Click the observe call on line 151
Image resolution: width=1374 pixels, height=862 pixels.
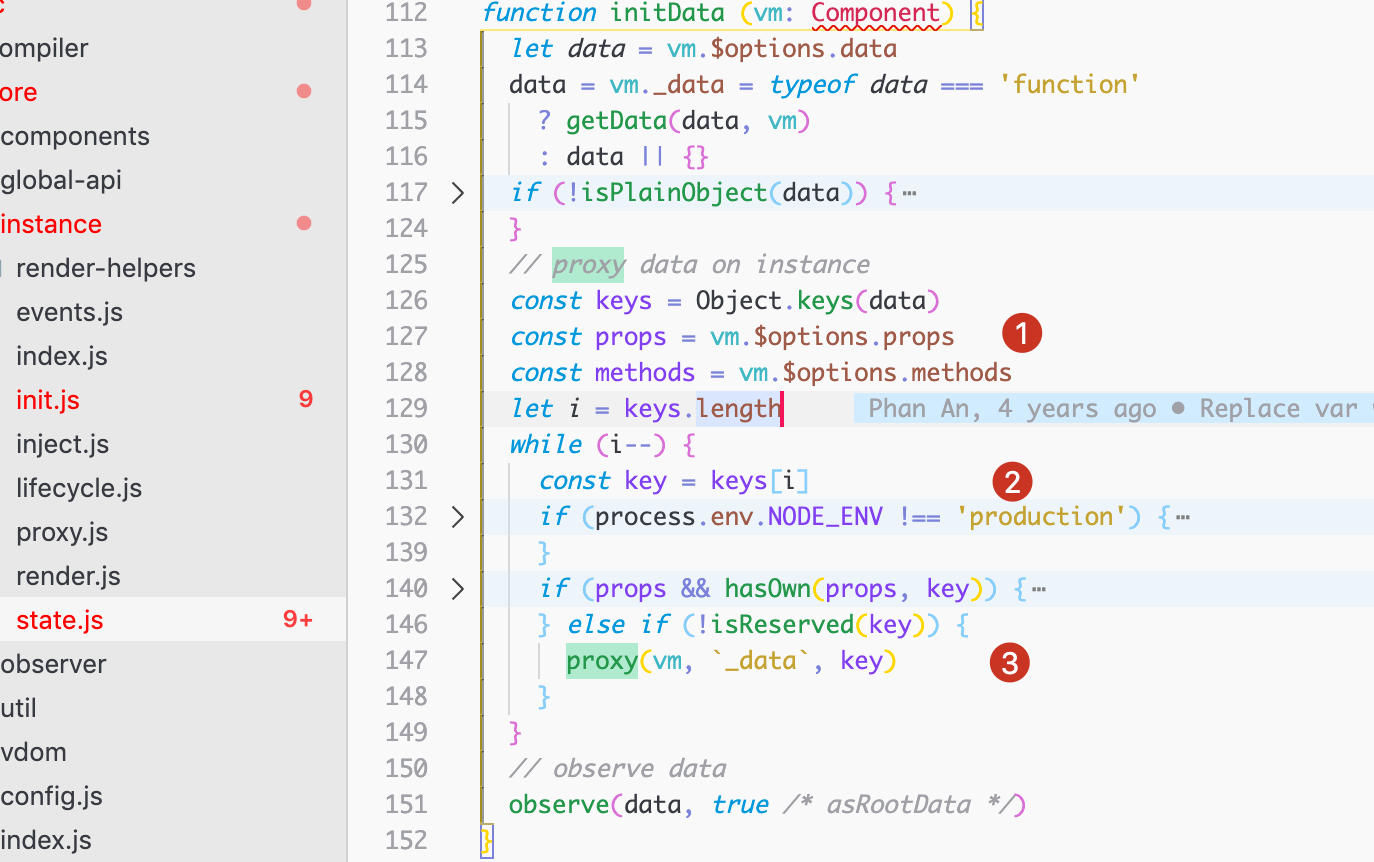click(x=559, y=805)
